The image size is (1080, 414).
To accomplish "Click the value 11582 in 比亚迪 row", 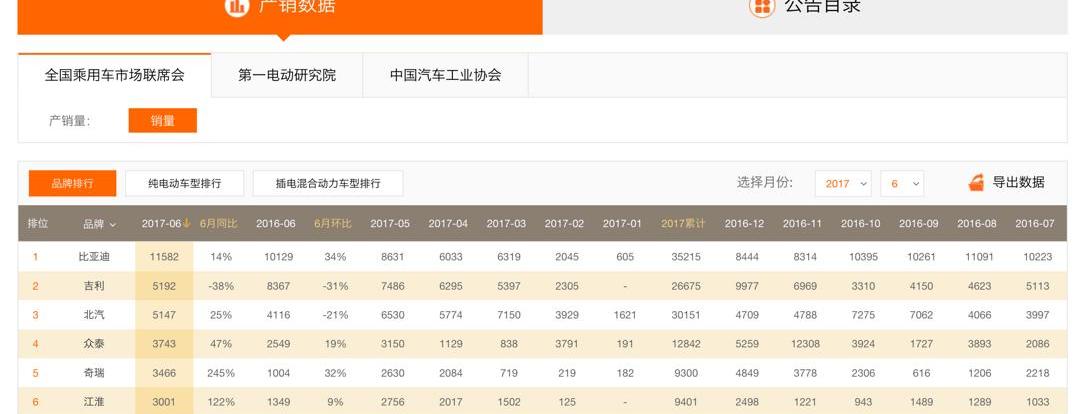I will point(164,257).
